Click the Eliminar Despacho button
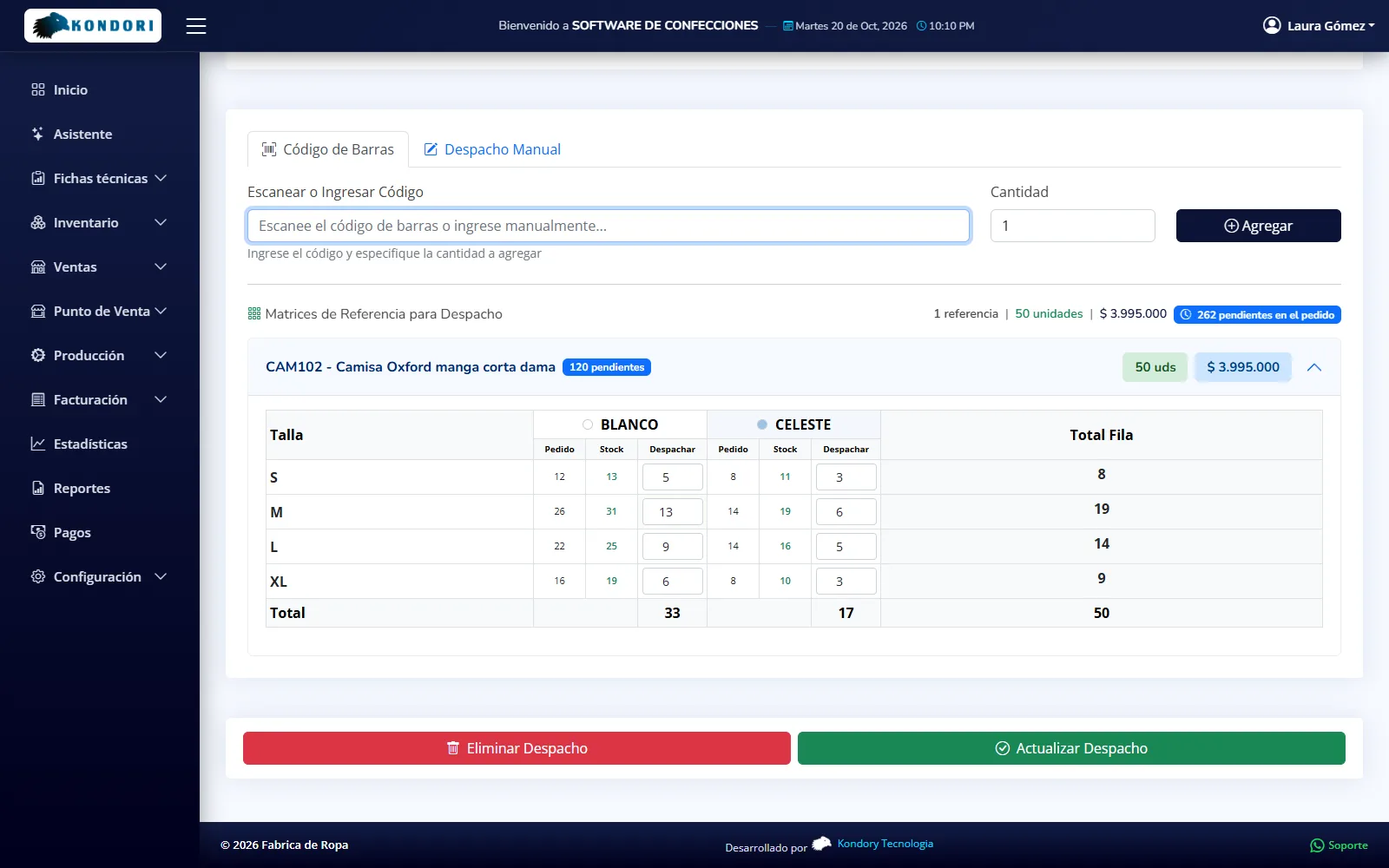 point(517,748)
